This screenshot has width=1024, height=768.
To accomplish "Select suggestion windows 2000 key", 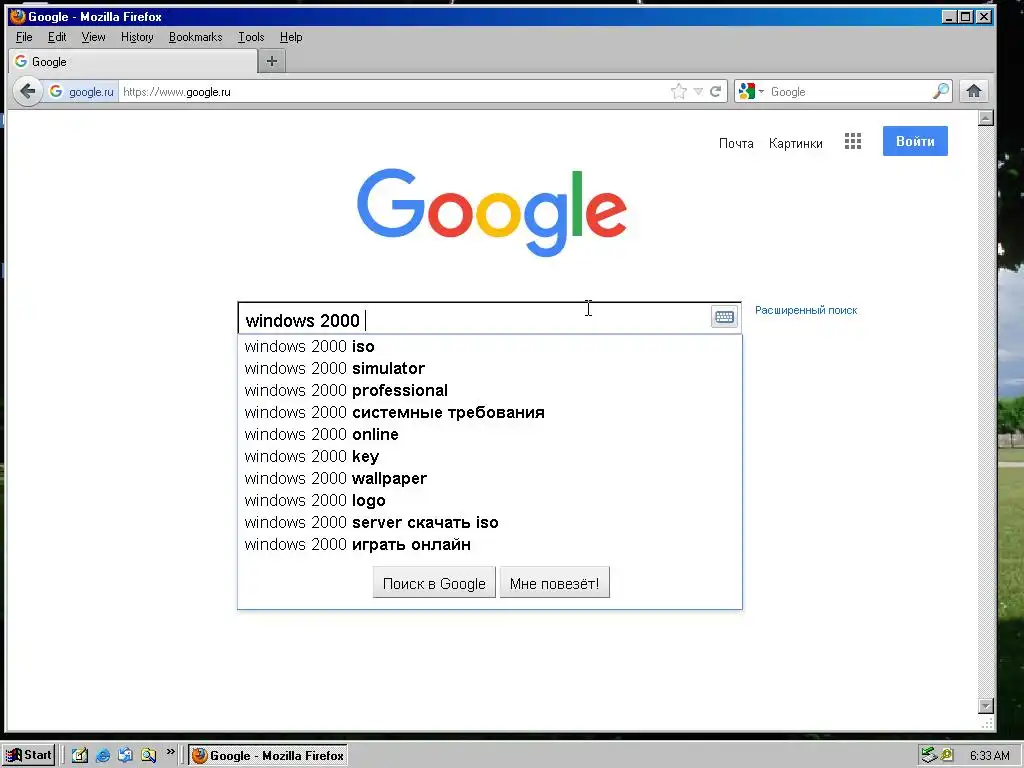I will point(490,456).
